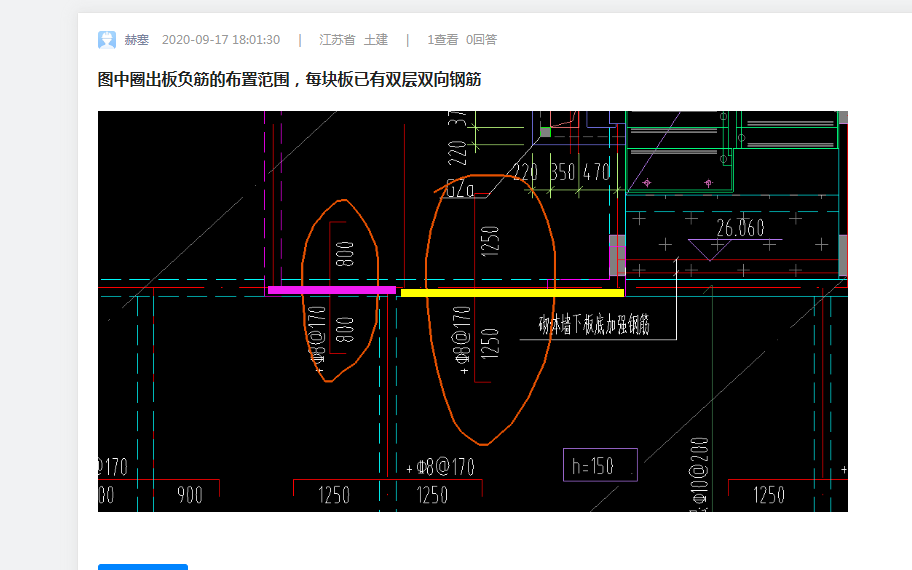Click the 26.060 elevation label in the drawing

pyautogui.click(x=740, y=228)
